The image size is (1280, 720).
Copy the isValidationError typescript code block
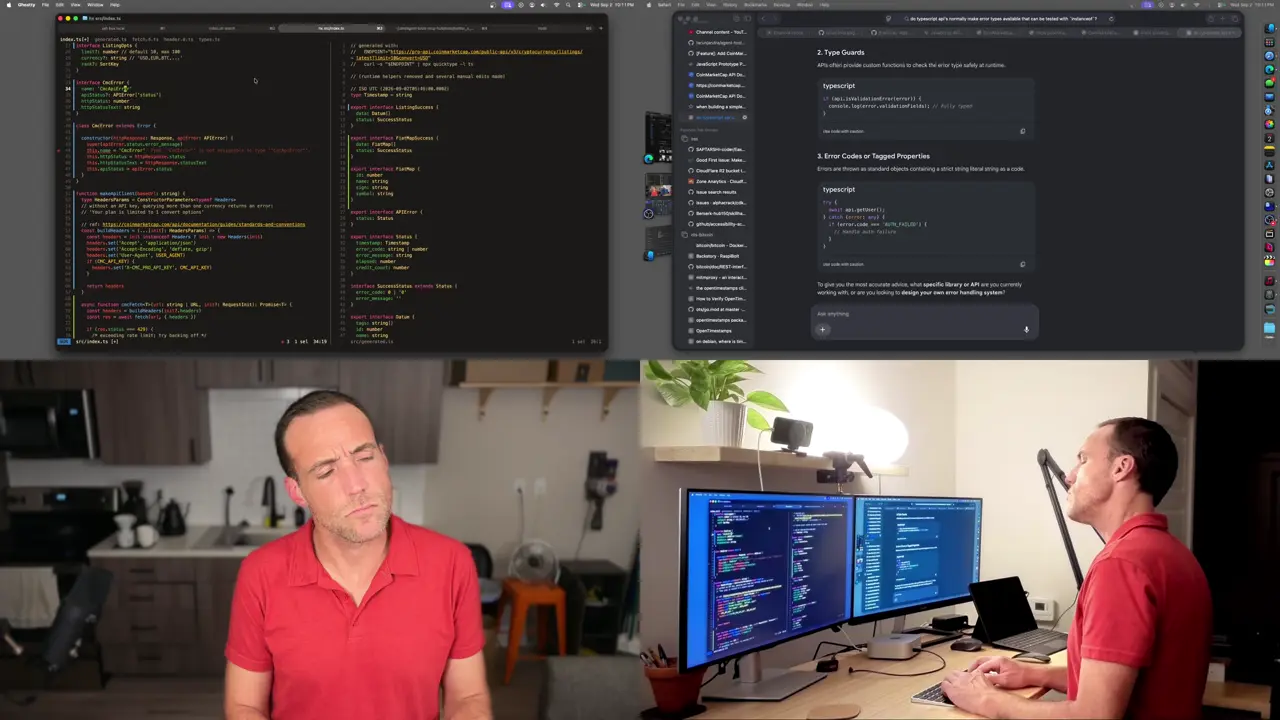click(1022, 131)
